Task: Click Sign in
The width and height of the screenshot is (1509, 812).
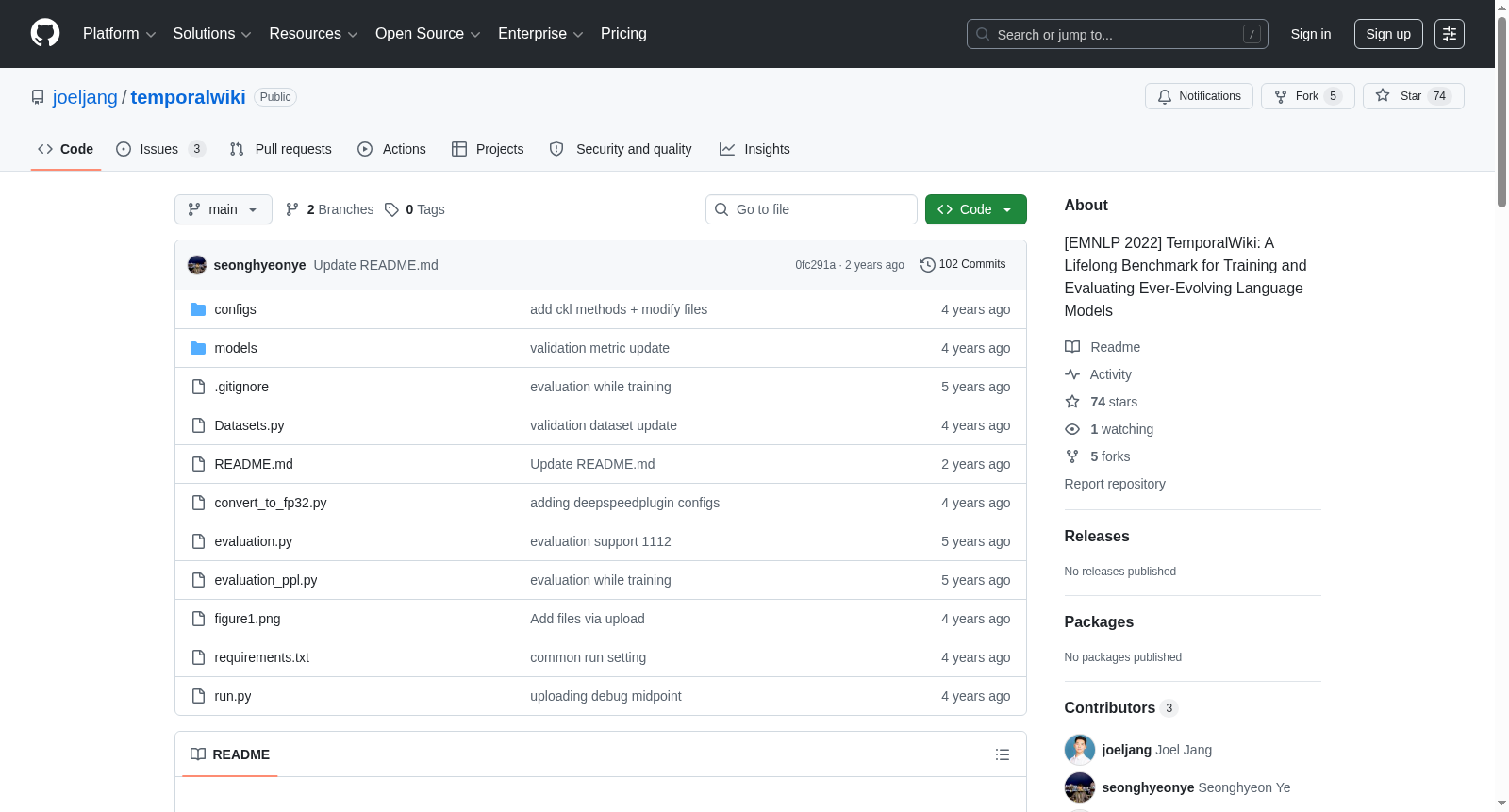Action: click(x=1311, y=34)
